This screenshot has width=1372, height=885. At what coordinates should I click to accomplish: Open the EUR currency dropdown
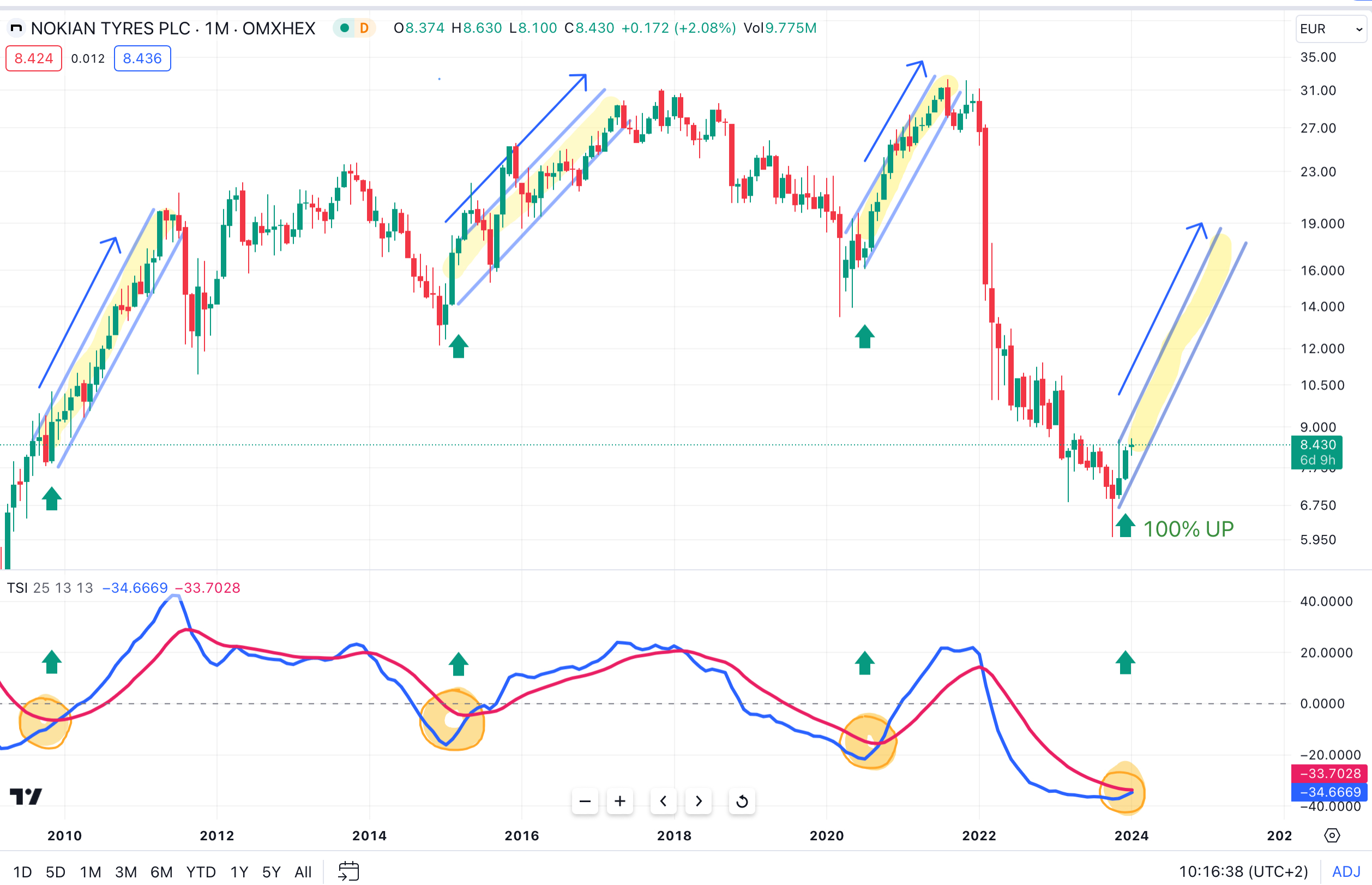pos(1331,29)
